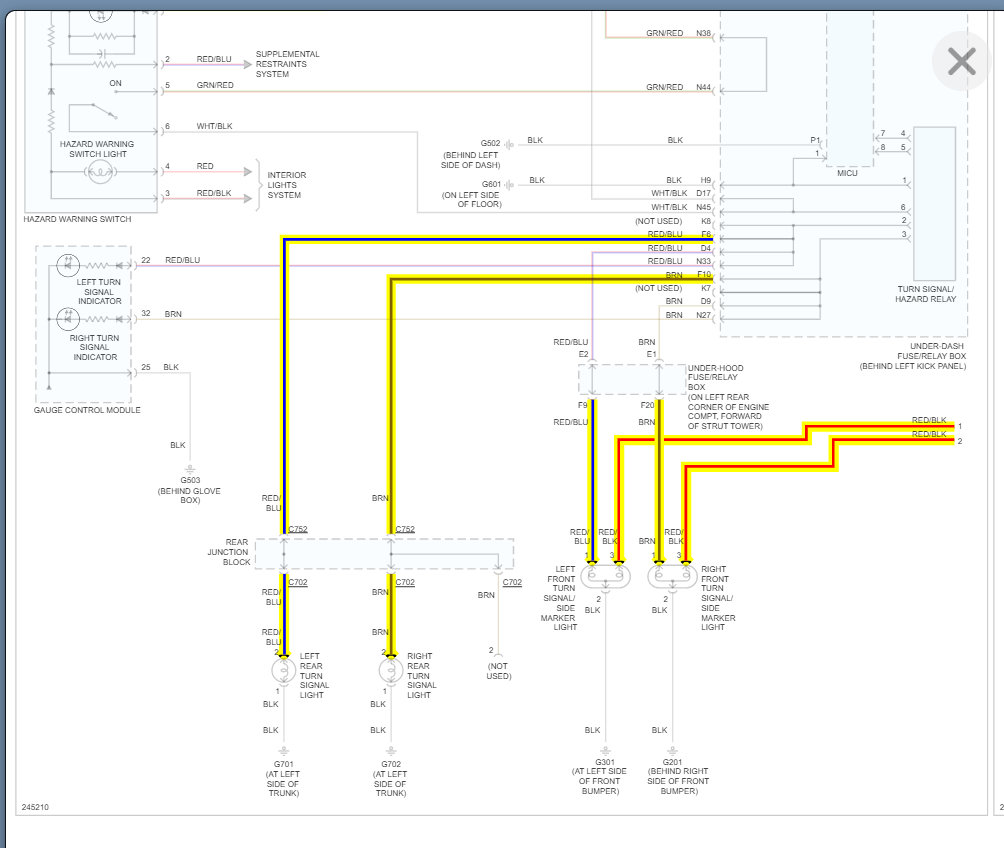This screenshot has height=848, width=1004.
Task: Click the RIGHT TURN SIGNAL INDICATOR label
Action: 95,347
